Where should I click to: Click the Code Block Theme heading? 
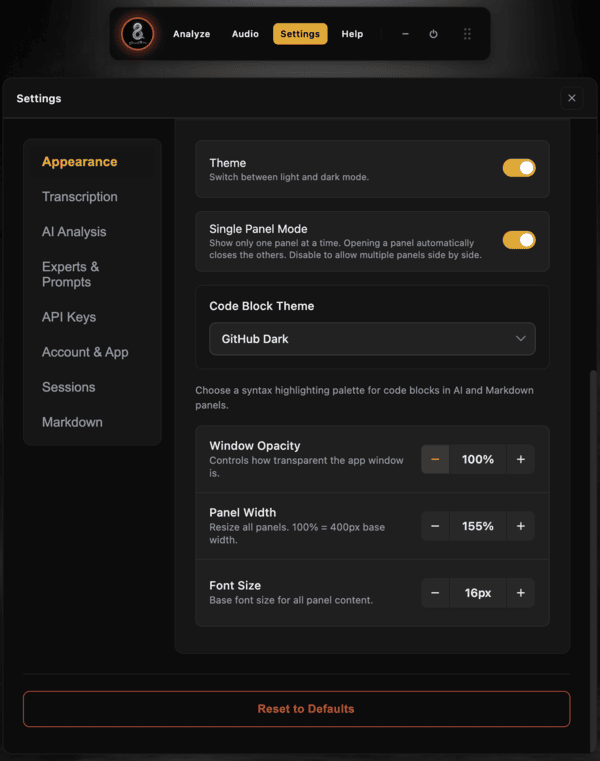click(x=262, y=306)
